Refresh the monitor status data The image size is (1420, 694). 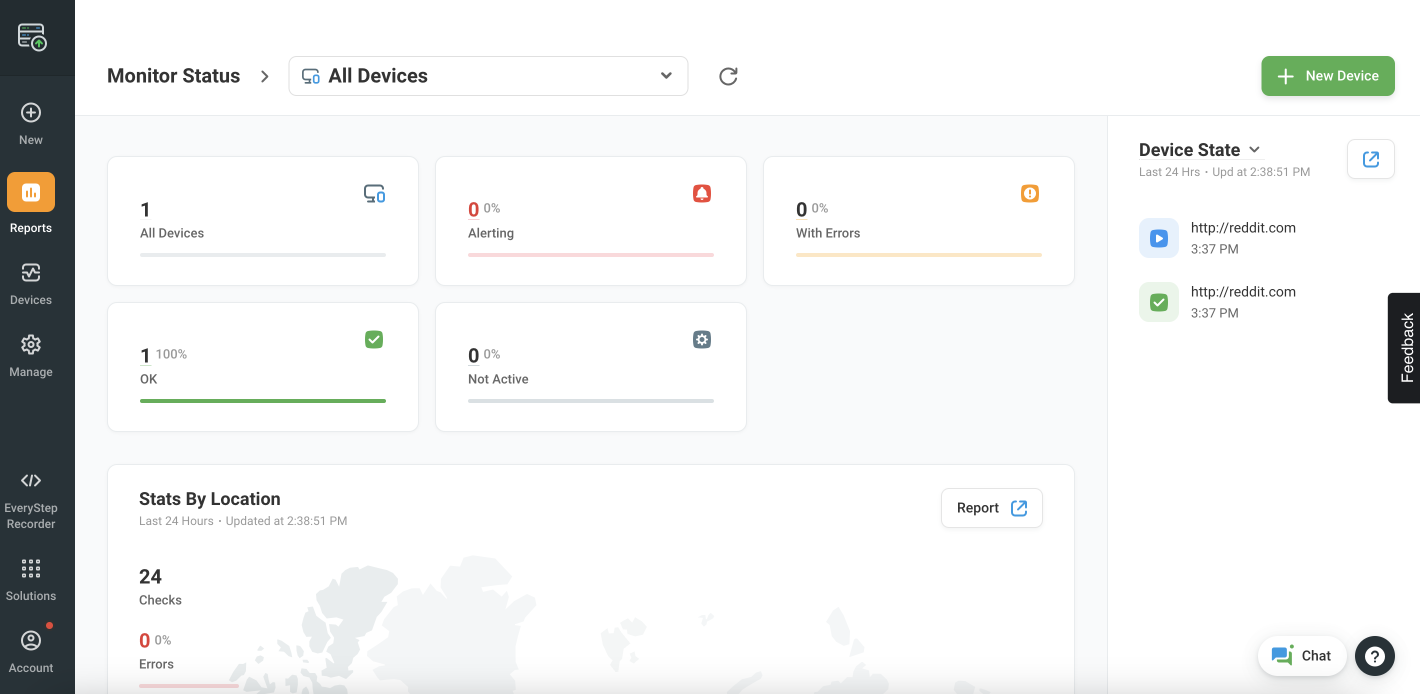coord(728,75)
